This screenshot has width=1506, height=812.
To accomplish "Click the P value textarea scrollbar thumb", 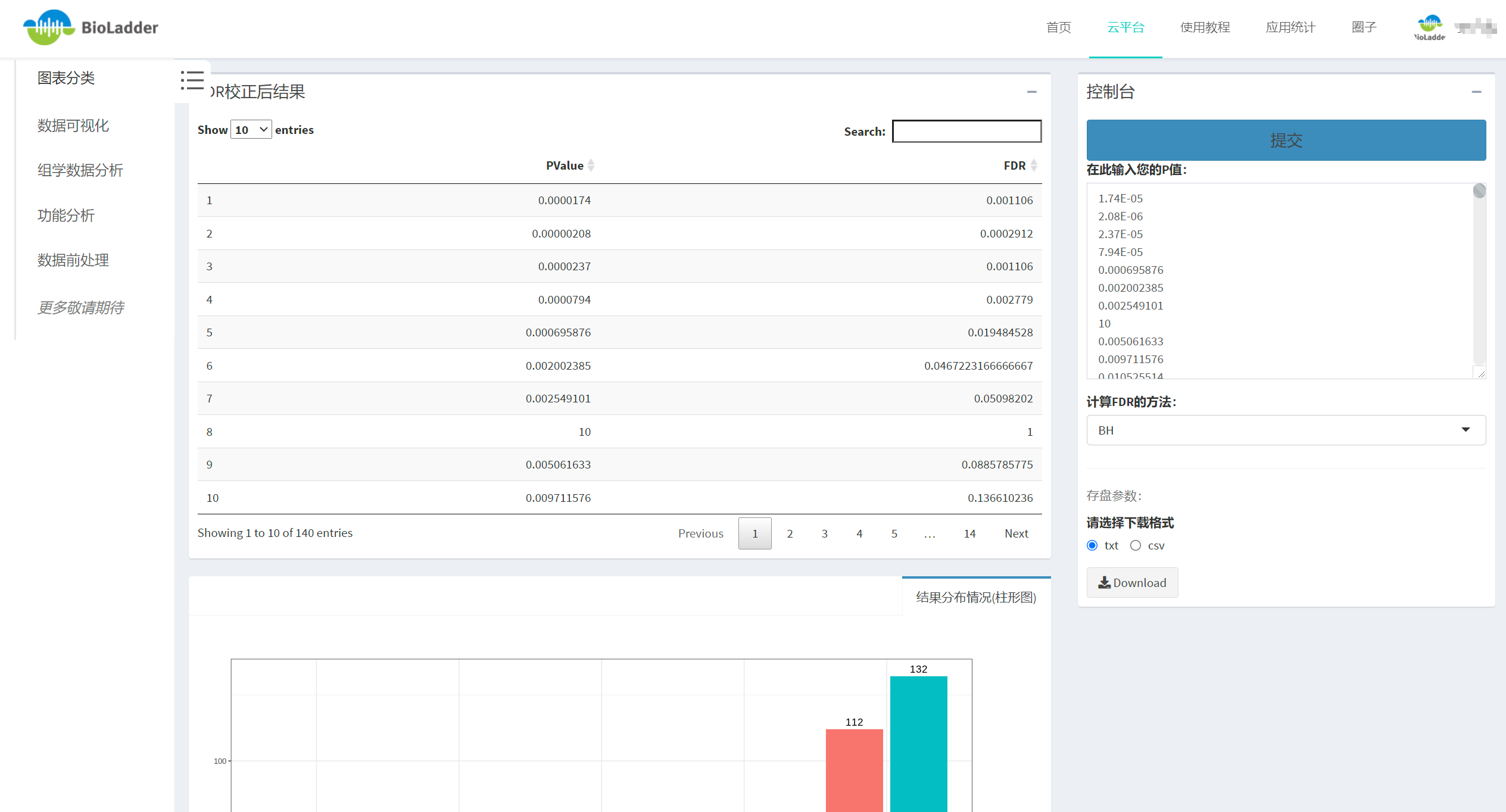I will [x=1479, y=191].
